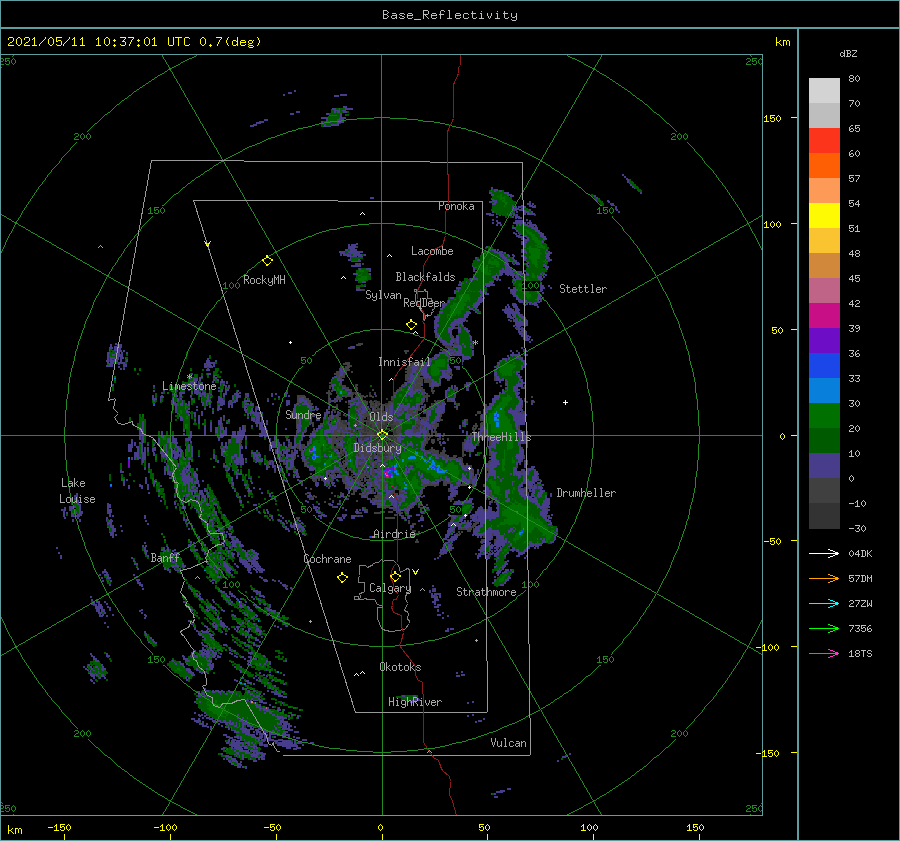Click the Didsbury town label
900x841 pixels.
point(377,448)
